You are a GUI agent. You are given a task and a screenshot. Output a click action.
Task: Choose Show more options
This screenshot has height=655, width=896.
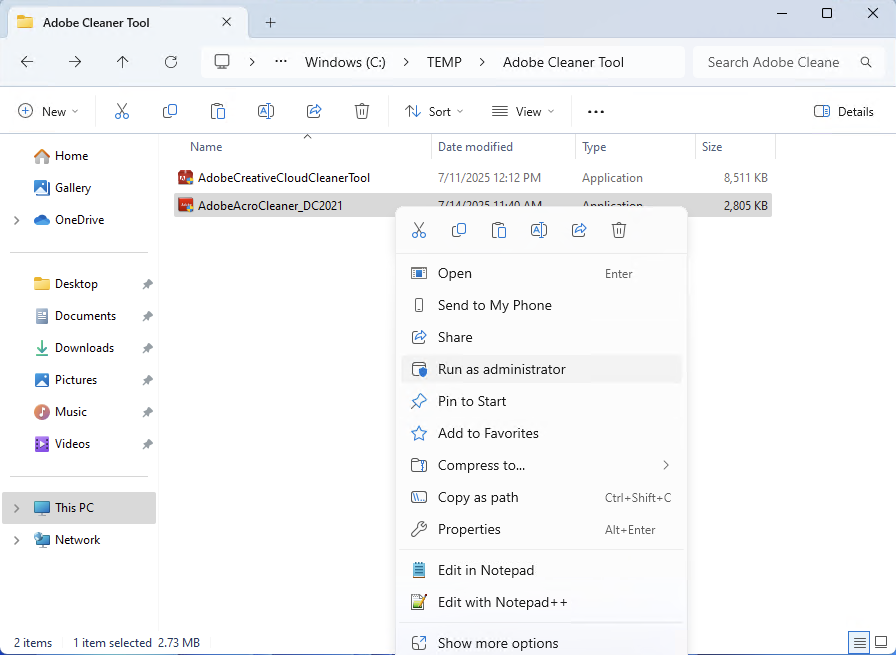497,643
